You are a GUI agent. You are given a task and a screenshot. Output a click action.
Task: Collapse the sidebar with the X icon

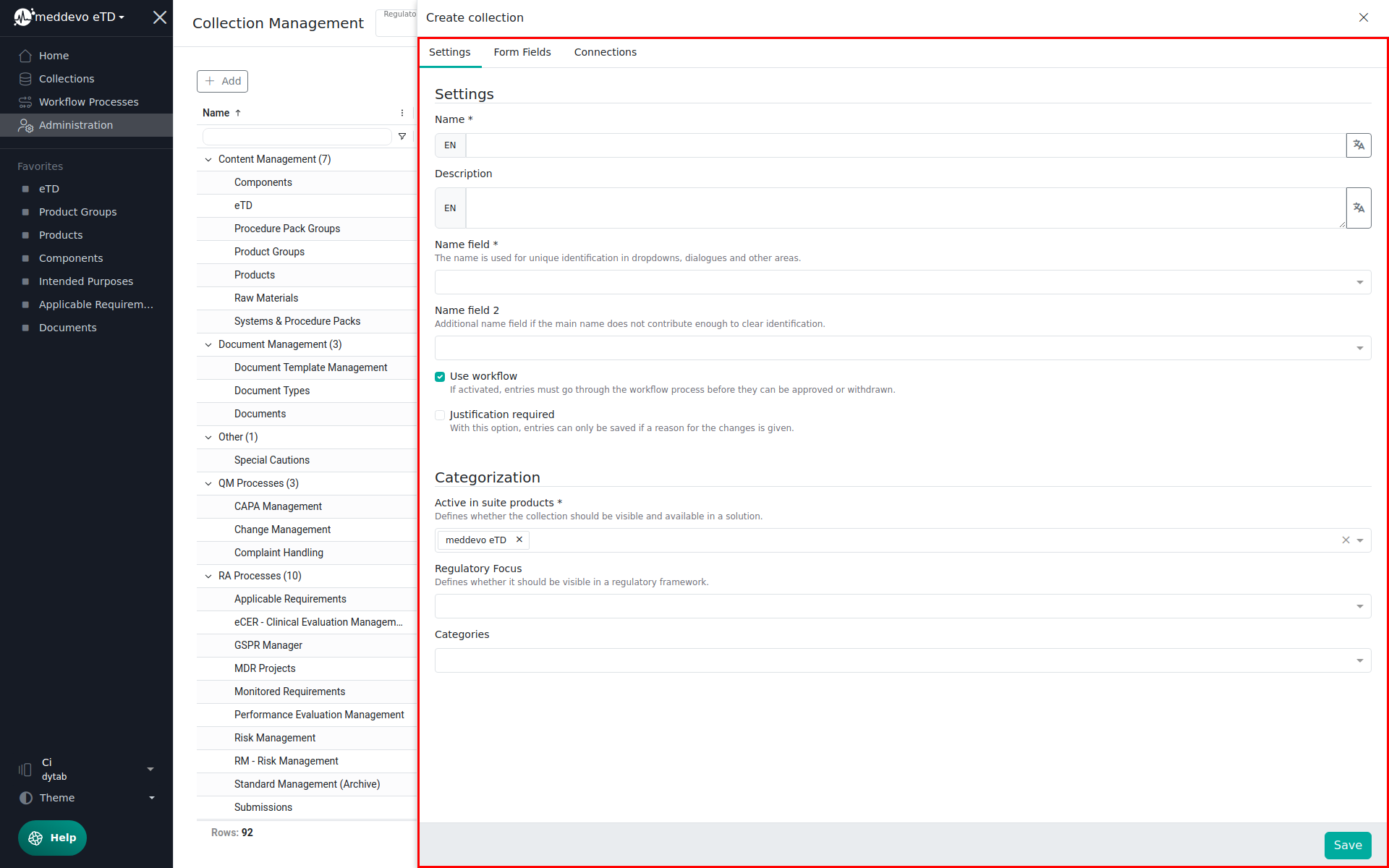coord(160,17)
